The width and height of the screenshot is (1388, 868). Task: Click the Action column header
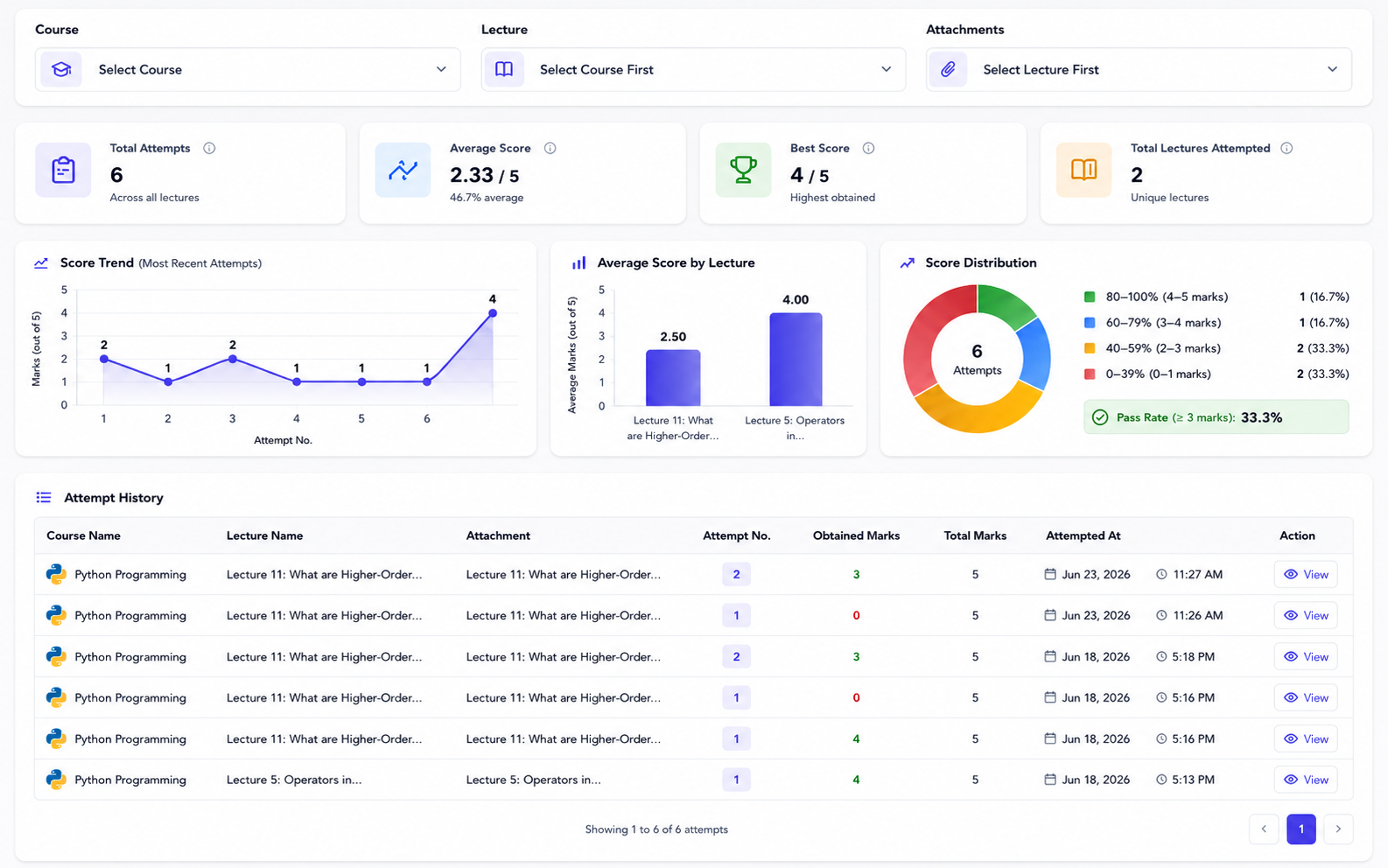[1297, 535]
